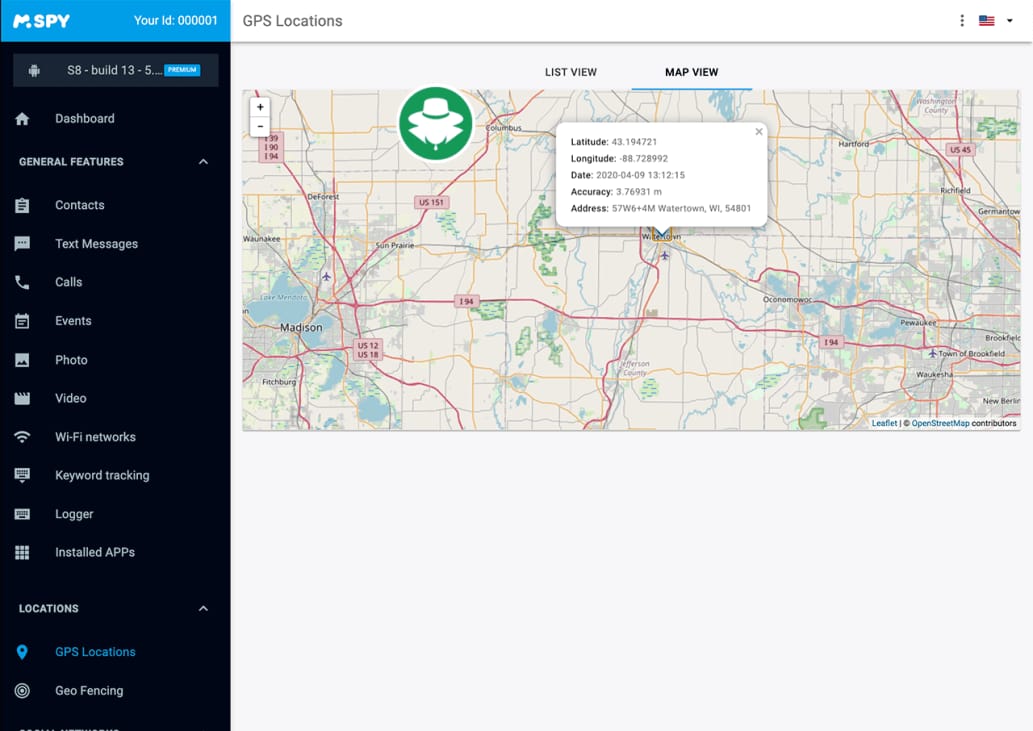Image resolution: width=1033 pixels, height=731 pixels.
Task: Click the Calls phone icon
Action: [22, 281]
